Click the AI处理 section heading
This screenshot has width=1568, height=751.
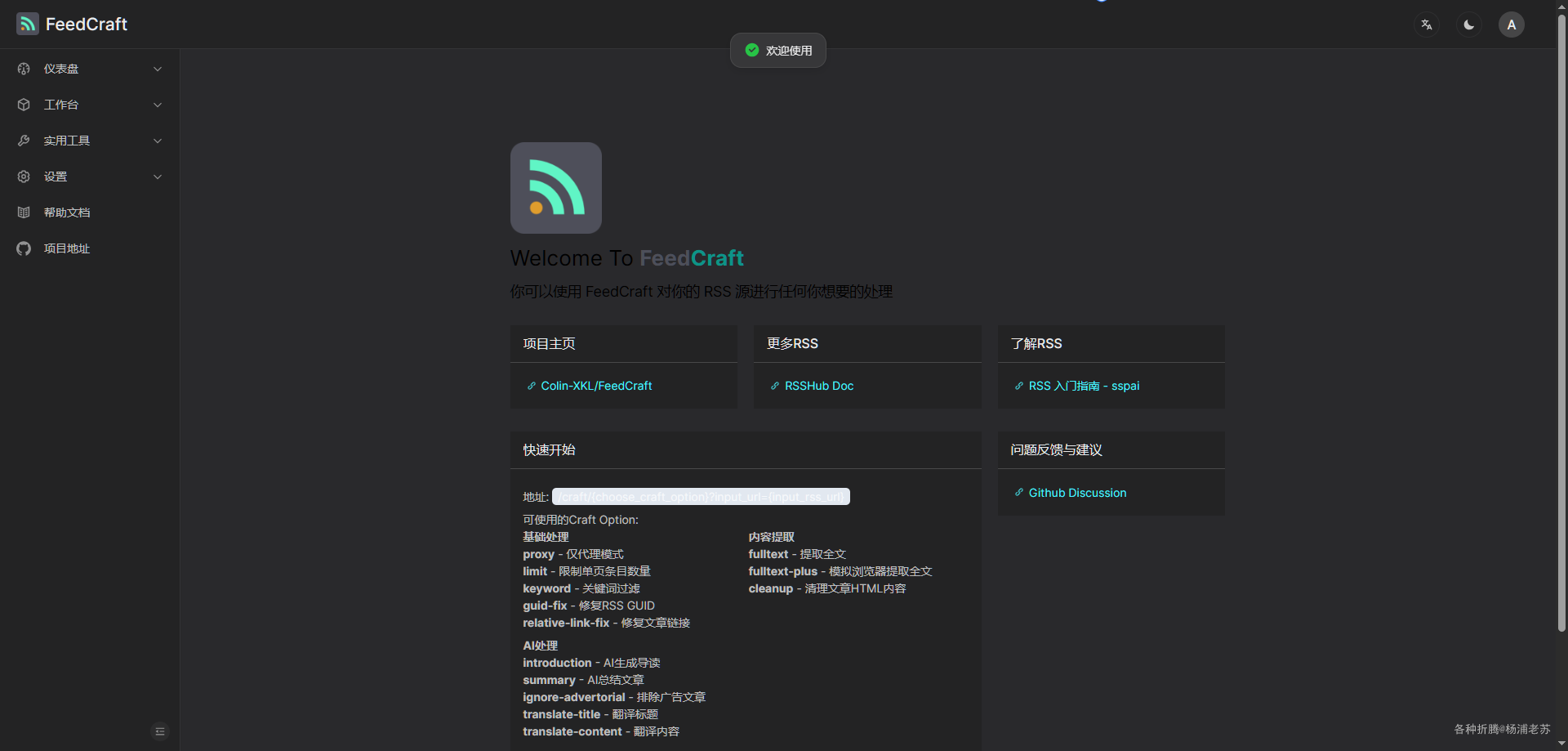tap(540, 646)
